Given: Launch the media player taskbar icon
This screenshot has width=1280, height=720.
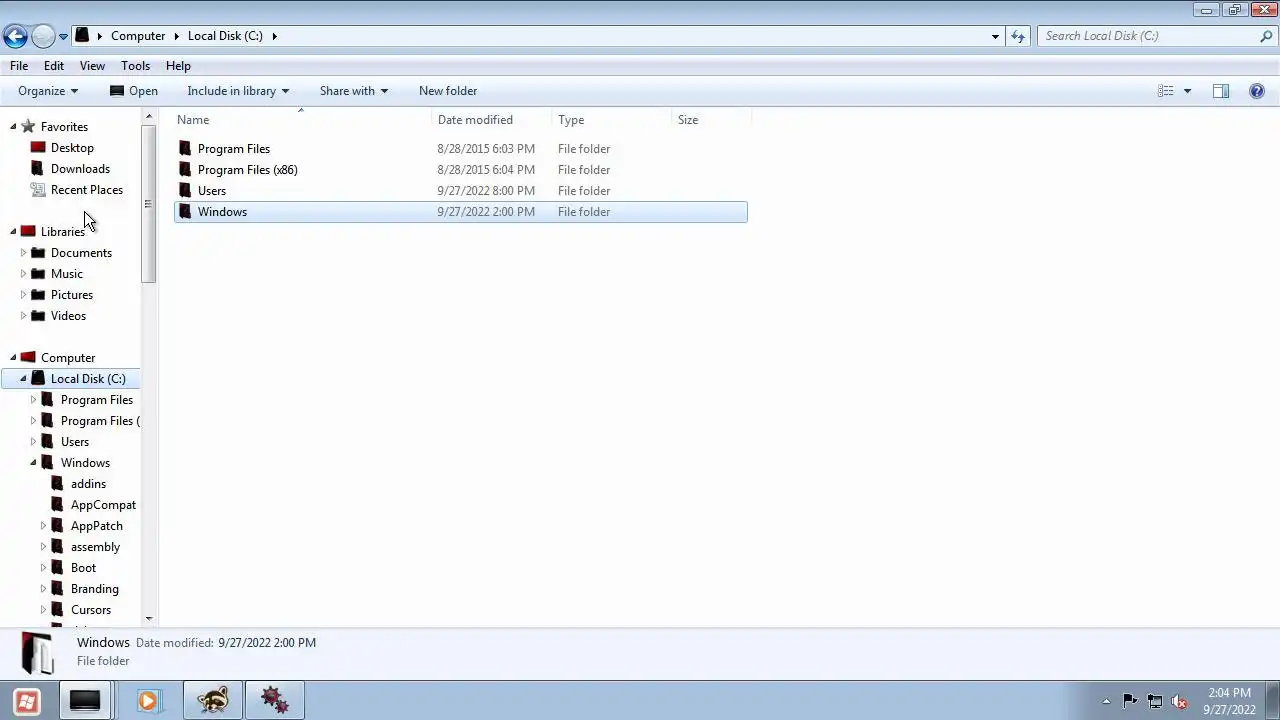Looking at the screenshot, I should tap(148, 701).
